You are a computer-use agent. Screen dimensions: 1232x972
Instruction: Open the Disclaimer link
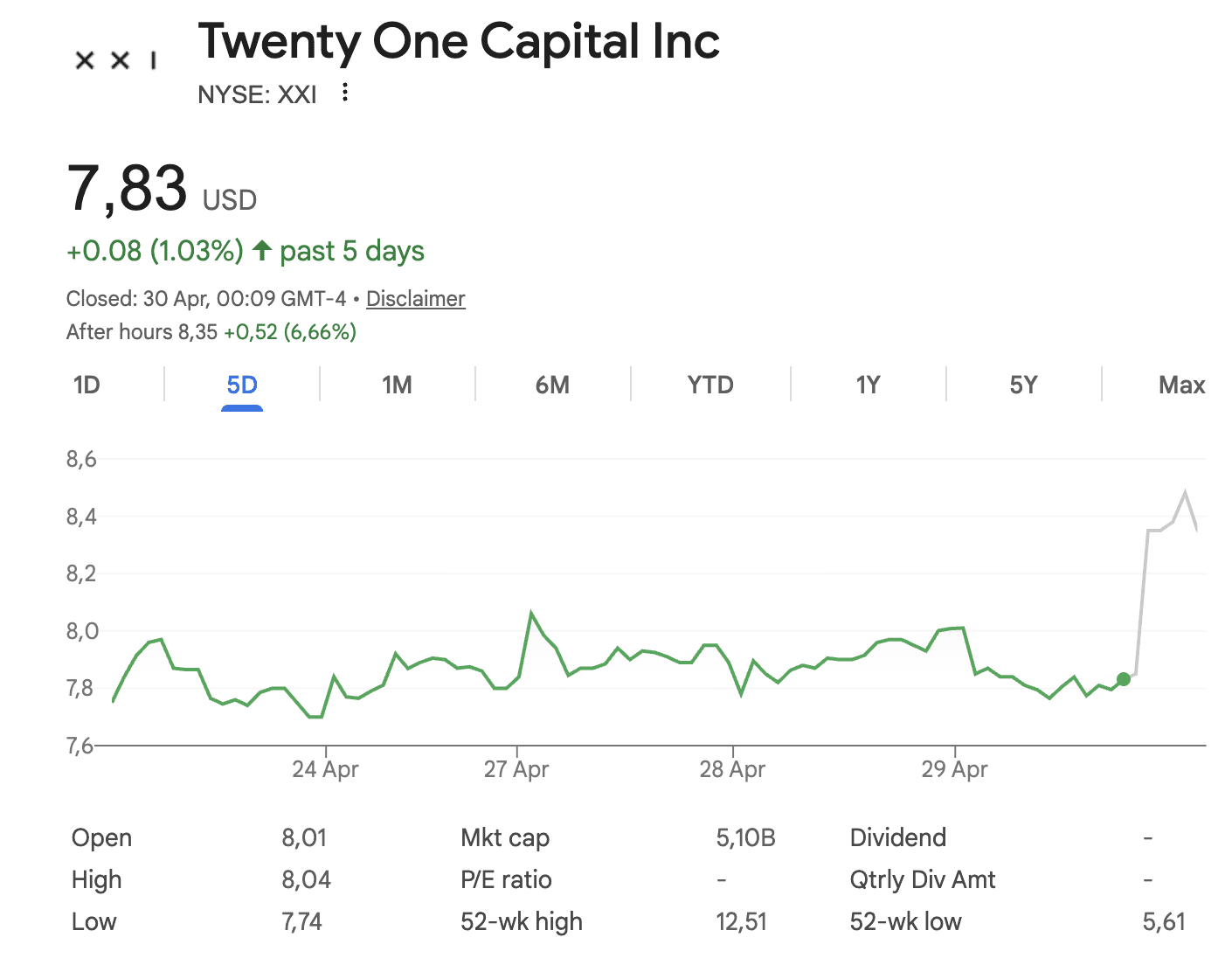415,298
